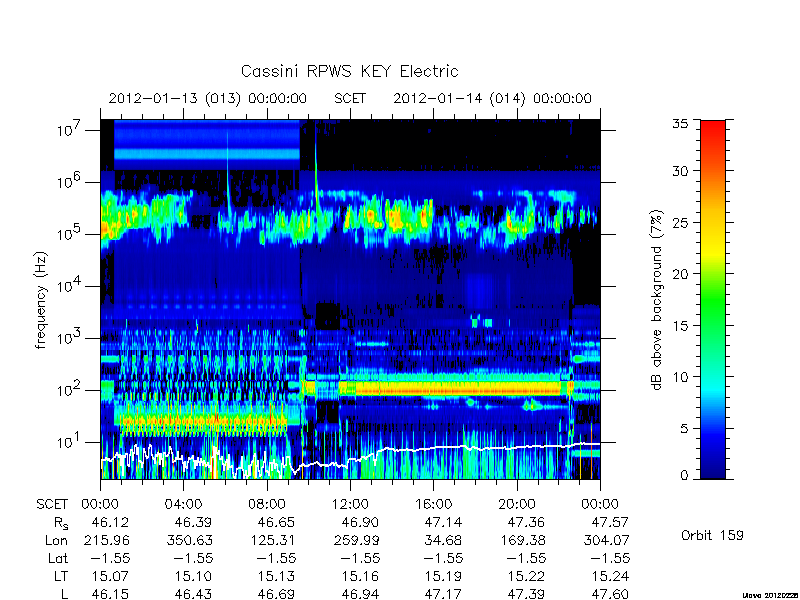Click the LT value 15.19
800x600 pixels.
(x=443, y=577)
